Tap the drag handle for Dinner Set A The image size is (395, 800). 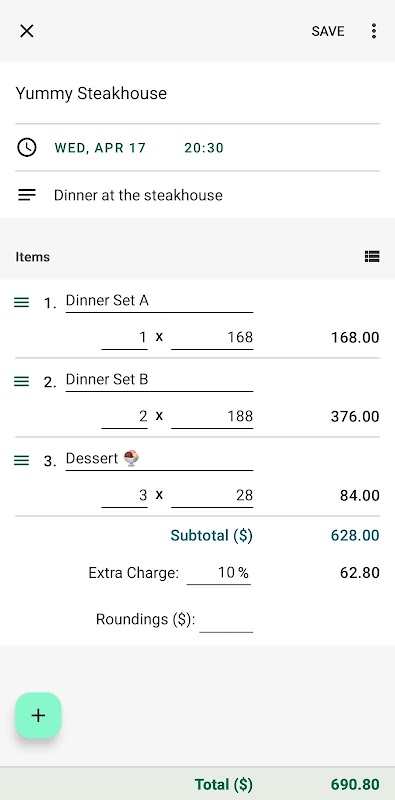(21, 303)
